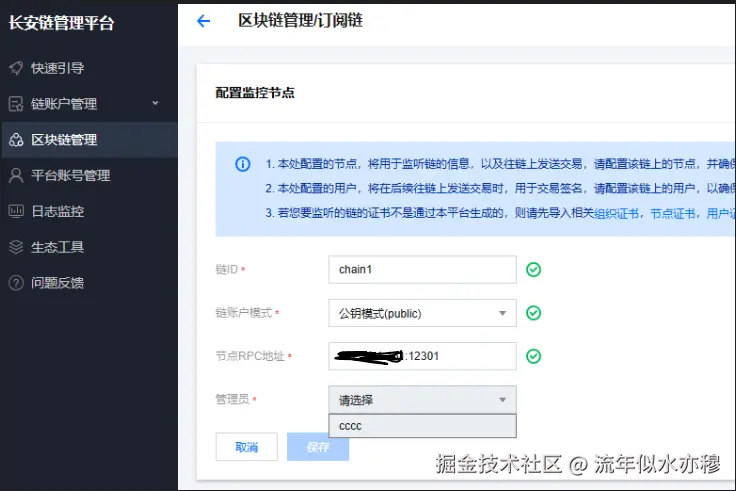This screenshot has width=736, height=491.
Task: Click green check icon next to 节点RPC地址
Action: [533, 356]
